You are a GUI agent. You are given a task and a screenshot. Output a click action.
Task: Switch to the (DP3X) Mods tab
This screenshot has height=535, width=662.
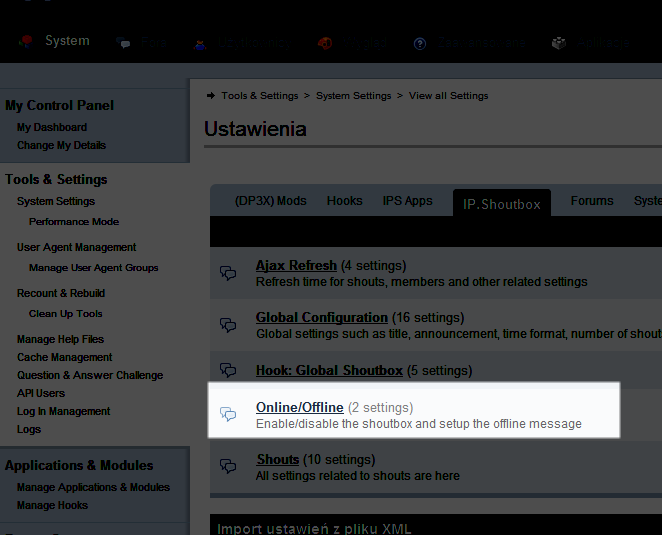(x=270, y=201)
